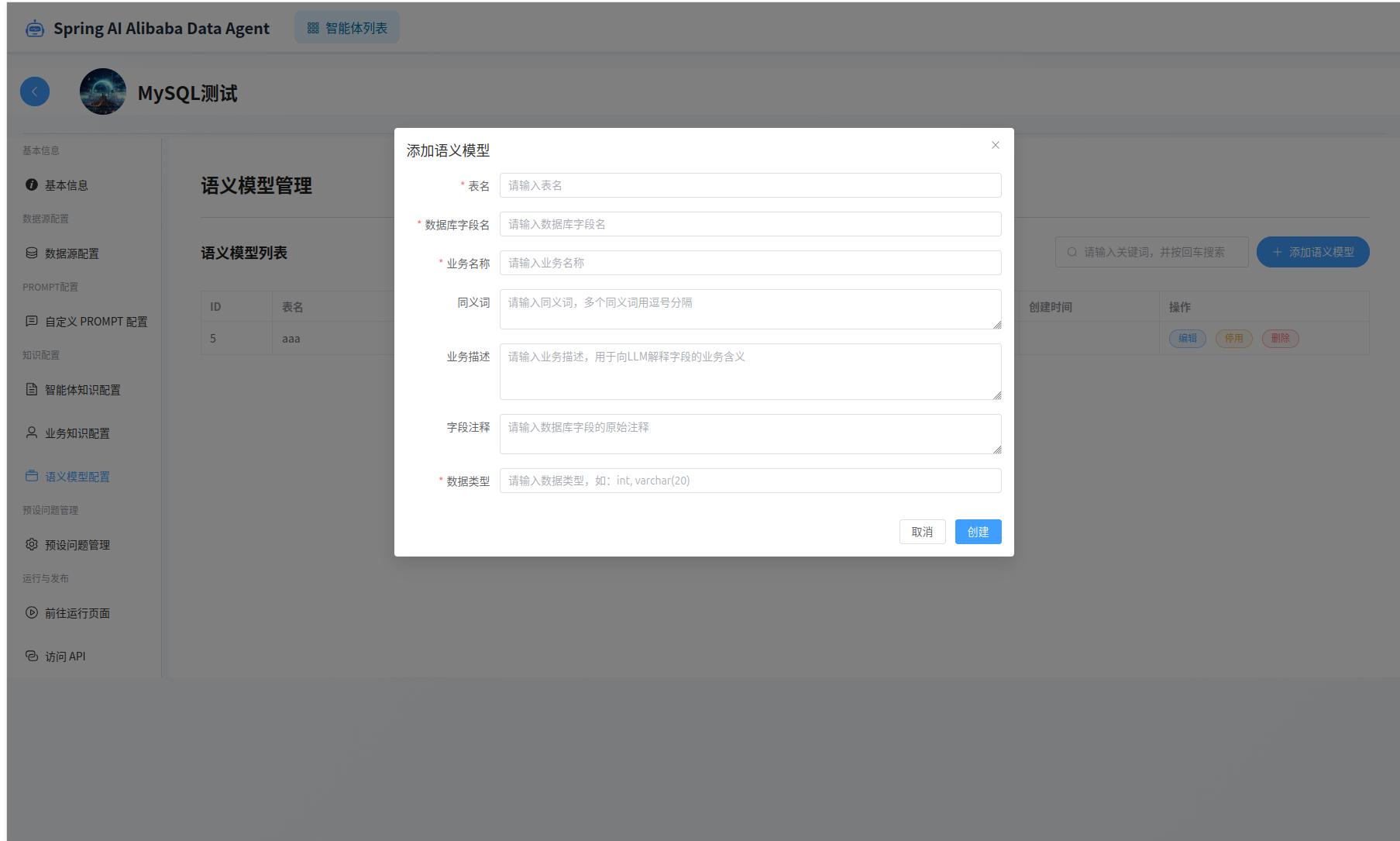Click the 业务描述 text area
The height and width of the screenshot is (841, 1400).
click(750, 371)
